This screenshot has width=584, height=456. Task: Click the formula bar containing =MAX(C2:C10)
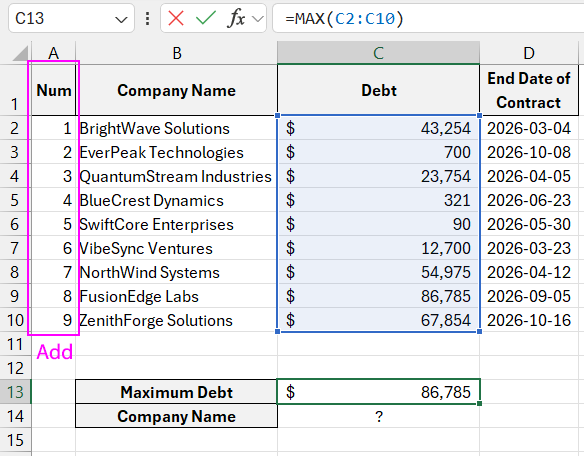428,18
